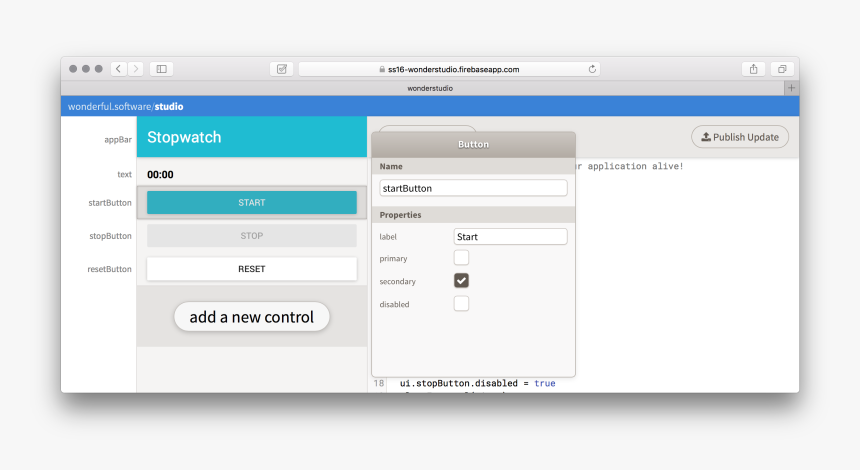
Task: Click the RESET button in the preview
Action: (252, 269)
